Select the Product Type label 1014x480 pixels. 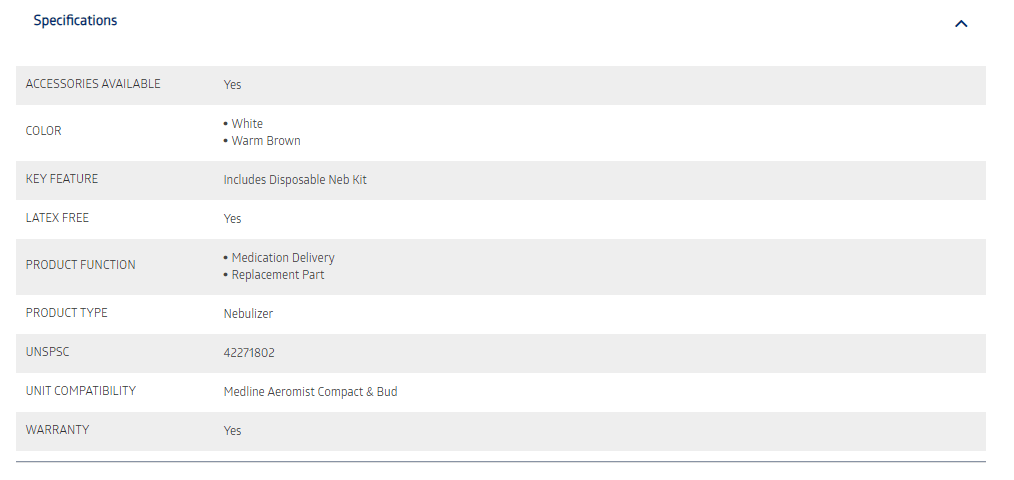66,313
